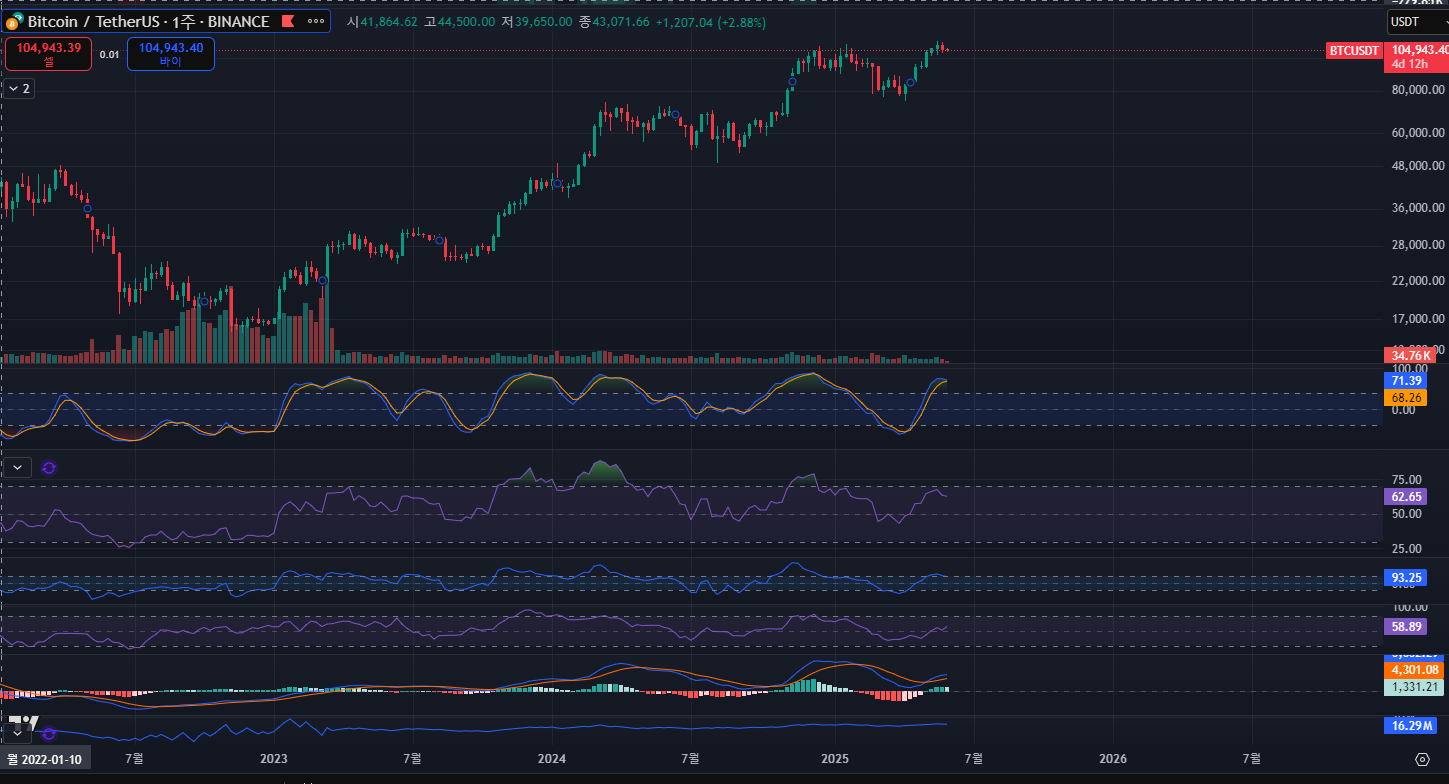Image resolution: width=1449 pixels, height=784 pixels.
Task: Click the 17,000.00 price axis label
Action: (1418, 320)
